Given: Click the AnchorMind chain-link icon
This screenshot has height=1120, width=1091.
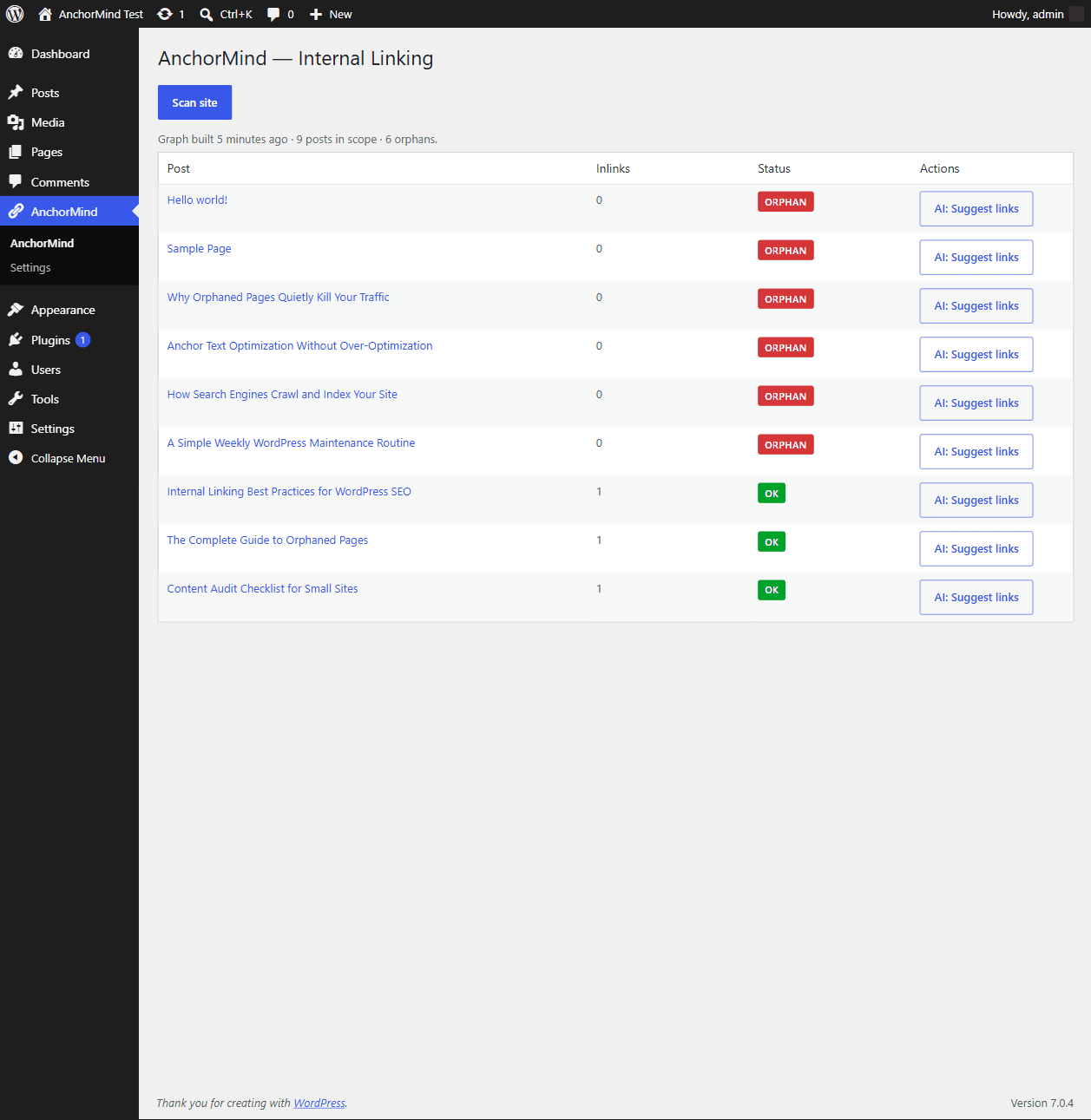Looking at the screenshot, I should click(x=16, y=212).
